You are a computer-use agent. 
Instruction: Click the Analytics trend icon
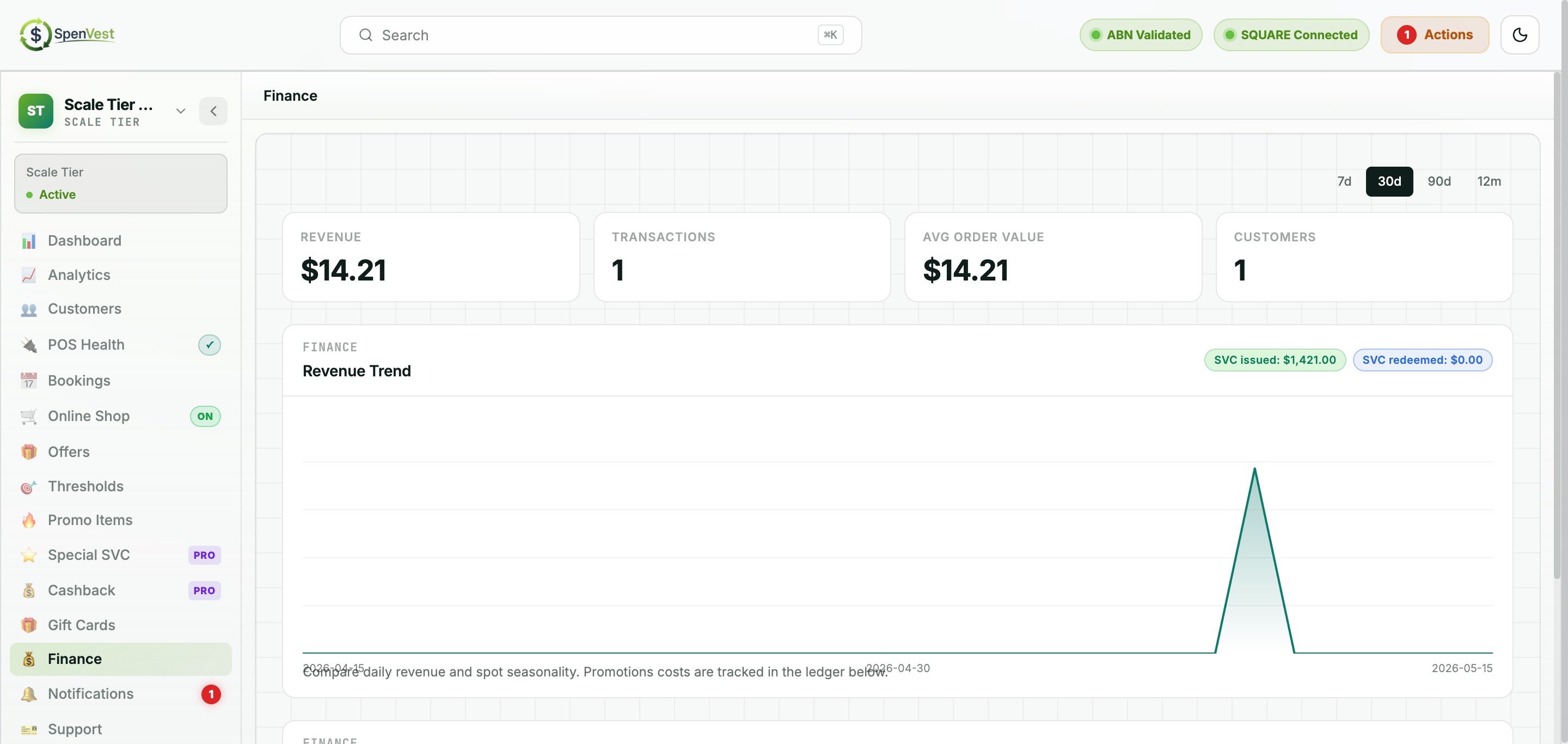(29, 275)
